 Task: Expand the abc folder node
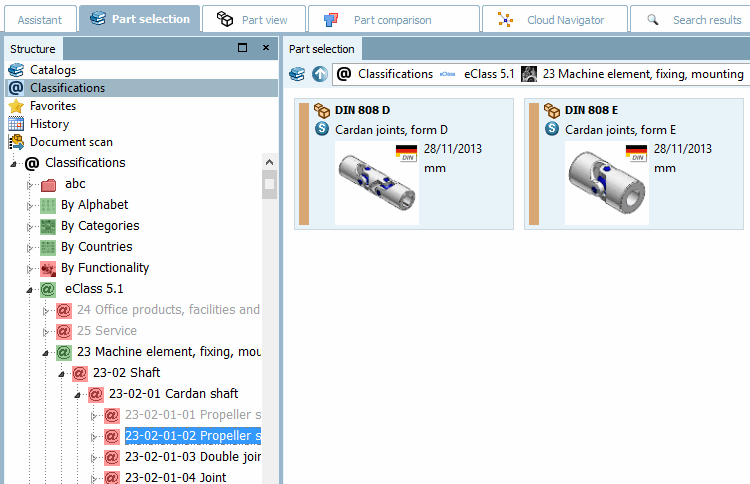30,185
